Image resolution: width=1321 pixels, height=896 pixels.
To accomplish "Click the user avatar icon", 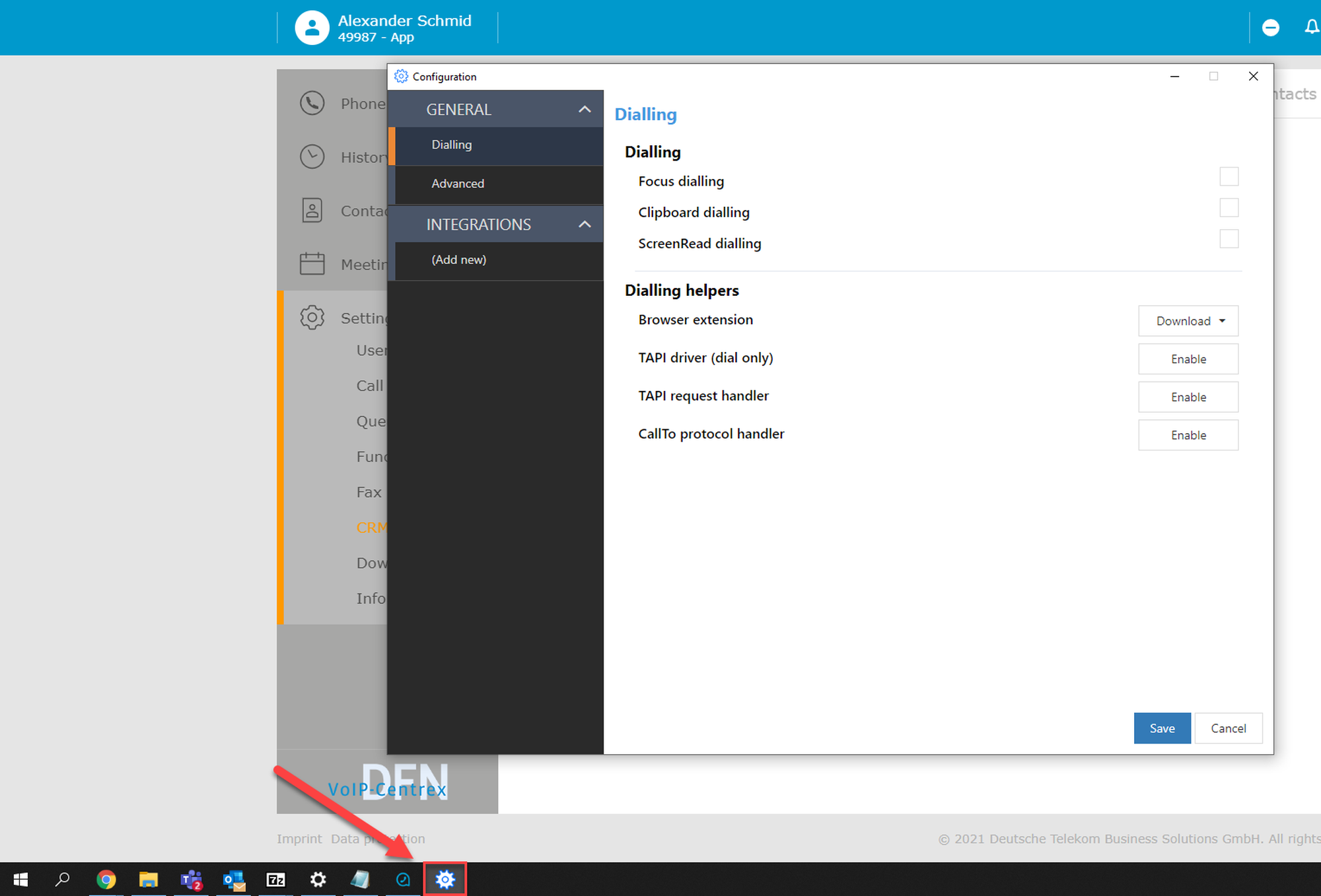I will (x=312, y=28).
